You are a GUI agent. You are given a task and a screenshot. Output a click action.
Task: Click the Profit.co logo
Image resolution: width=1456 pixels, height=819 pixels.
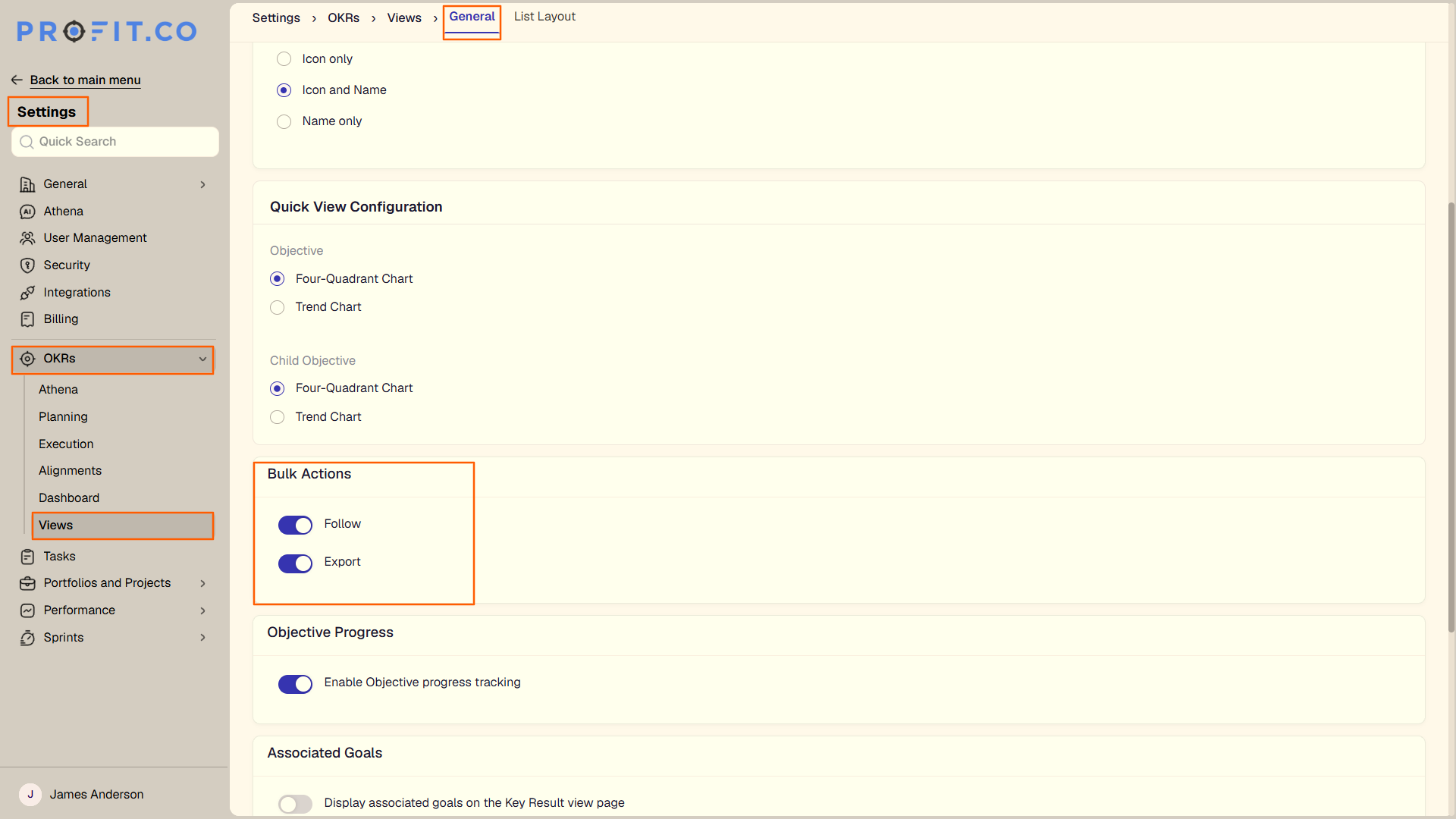pyautogui.click(x=107, y=31)
